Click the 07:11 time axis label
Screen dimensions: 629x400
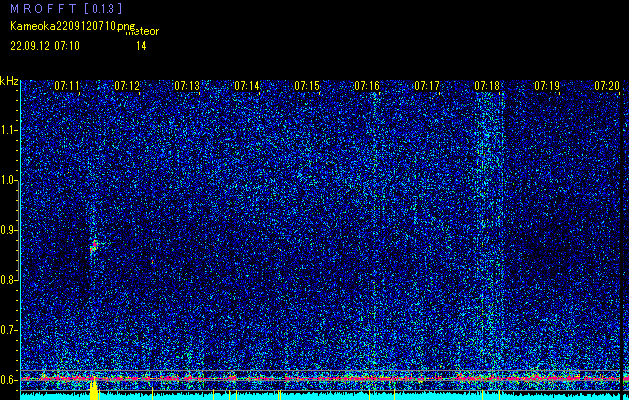tap(67, 86)
